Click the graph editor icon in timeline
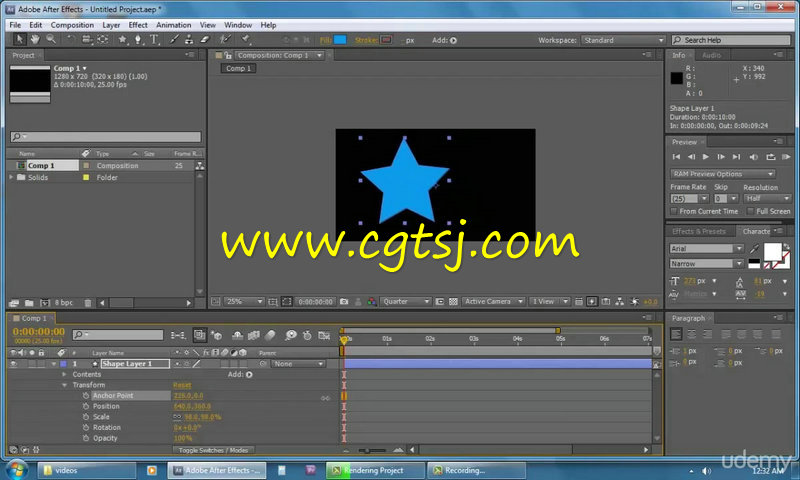The height and width of the screenshot is (480, 800). [324, 335]
